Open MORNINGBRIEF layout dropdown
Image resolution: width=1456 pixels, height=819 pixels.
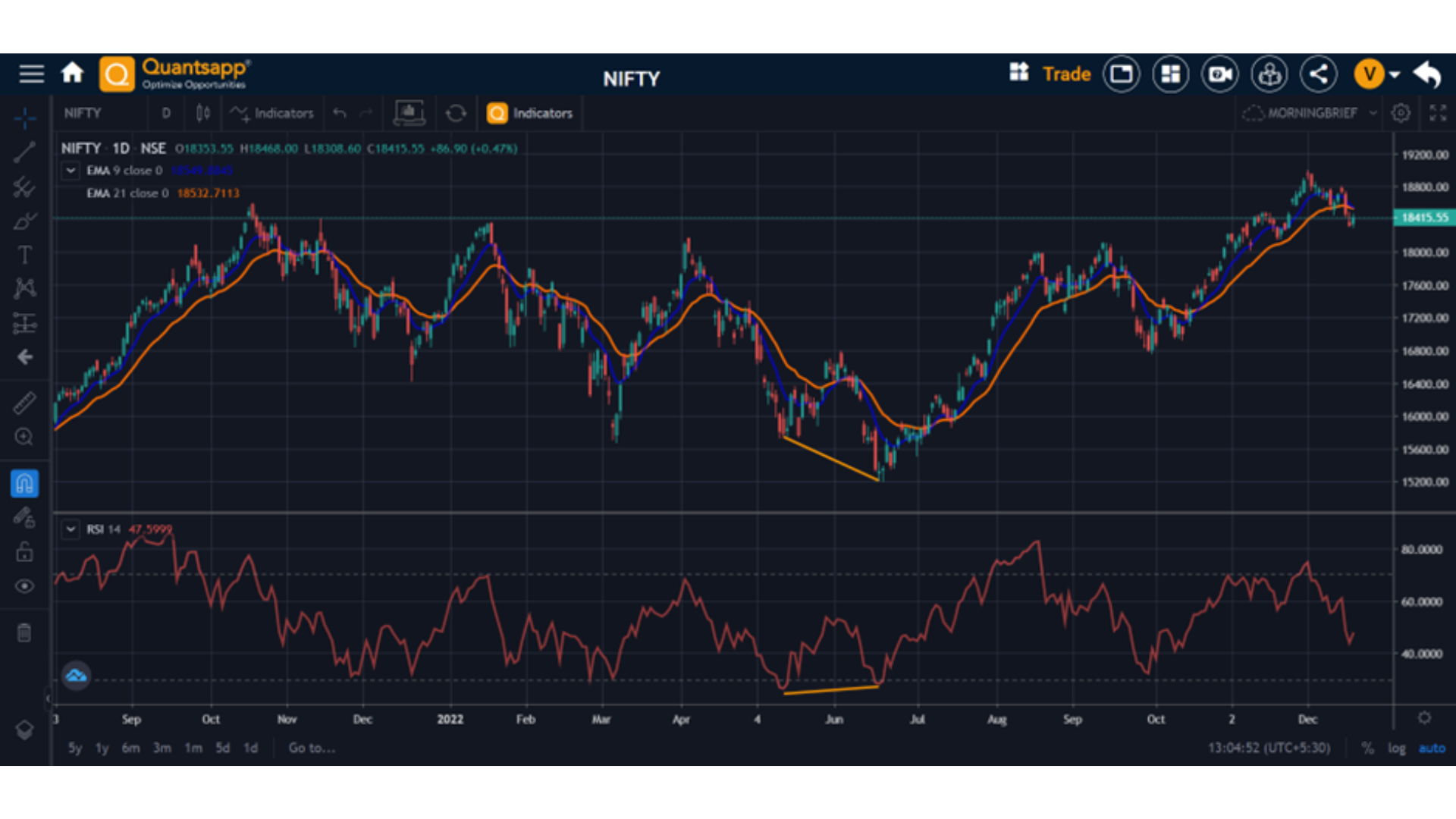point(1310,113)
